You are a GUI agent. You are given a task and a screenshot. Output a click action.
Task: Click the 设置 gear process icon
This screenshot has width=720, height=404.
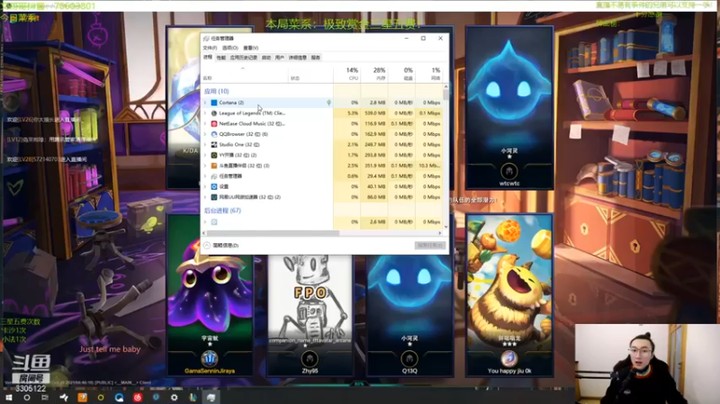pos(214,186)
